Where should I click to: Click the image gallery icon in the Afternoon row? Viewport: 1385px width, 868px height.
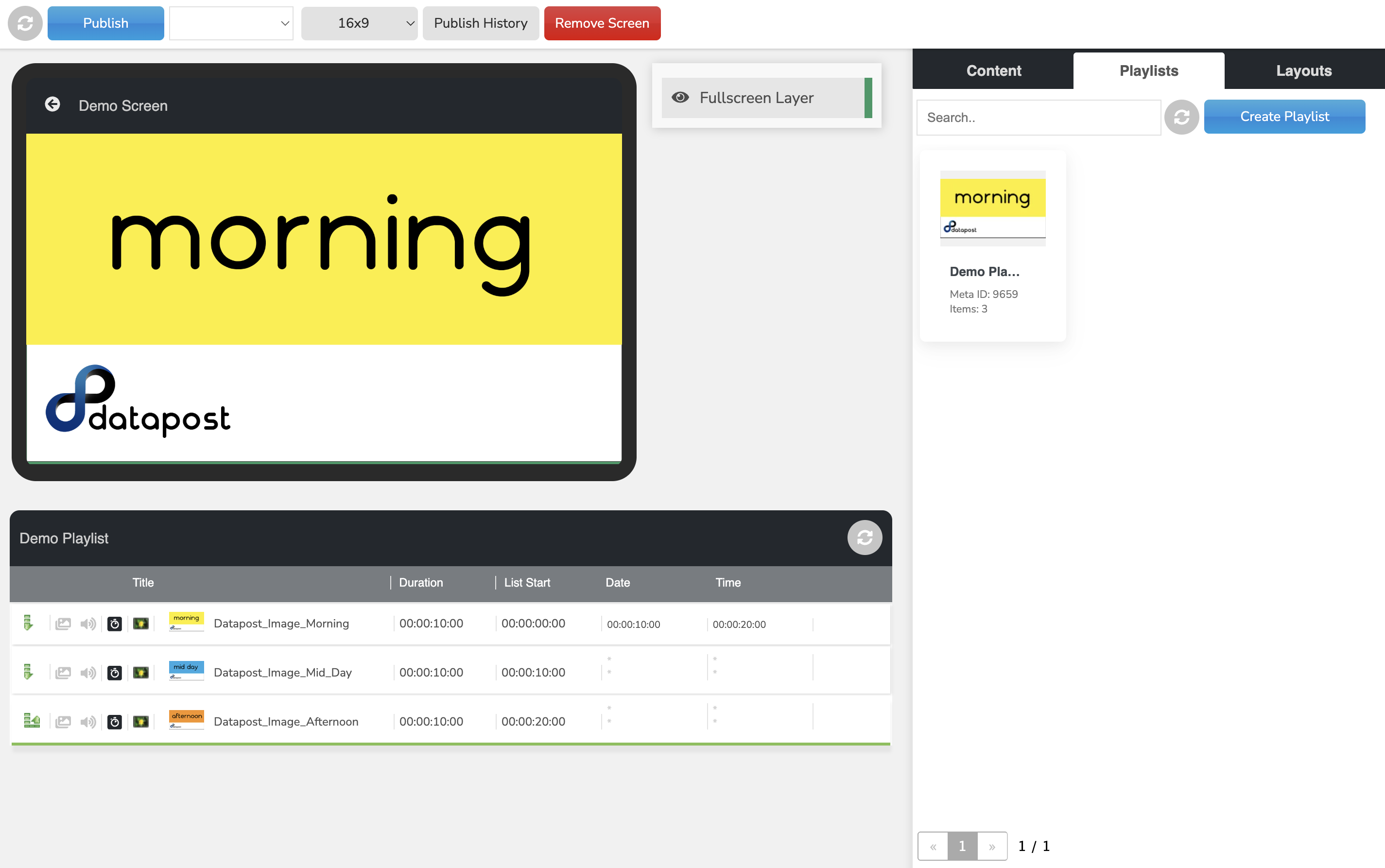(x=63, y=722)
